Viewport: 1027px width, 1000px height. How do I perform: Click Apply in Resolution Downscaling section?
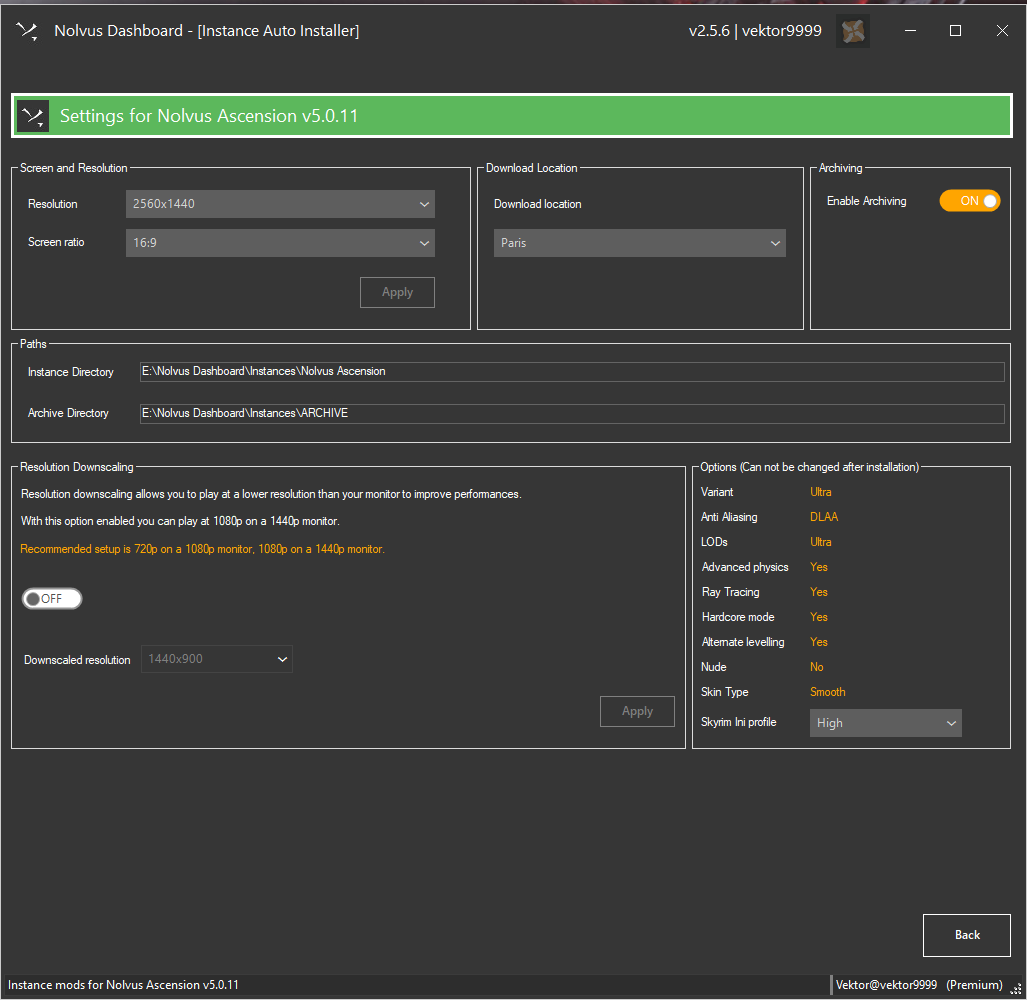637,711
